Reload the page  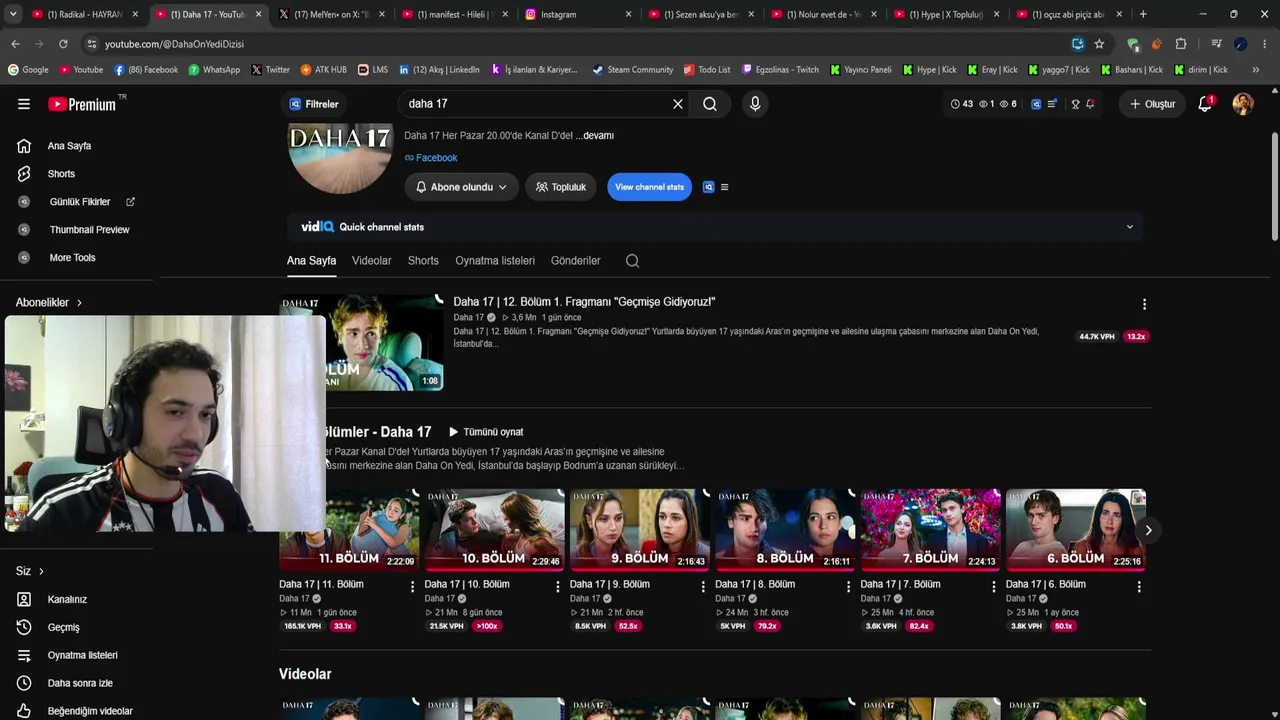[x=63, y=44]
